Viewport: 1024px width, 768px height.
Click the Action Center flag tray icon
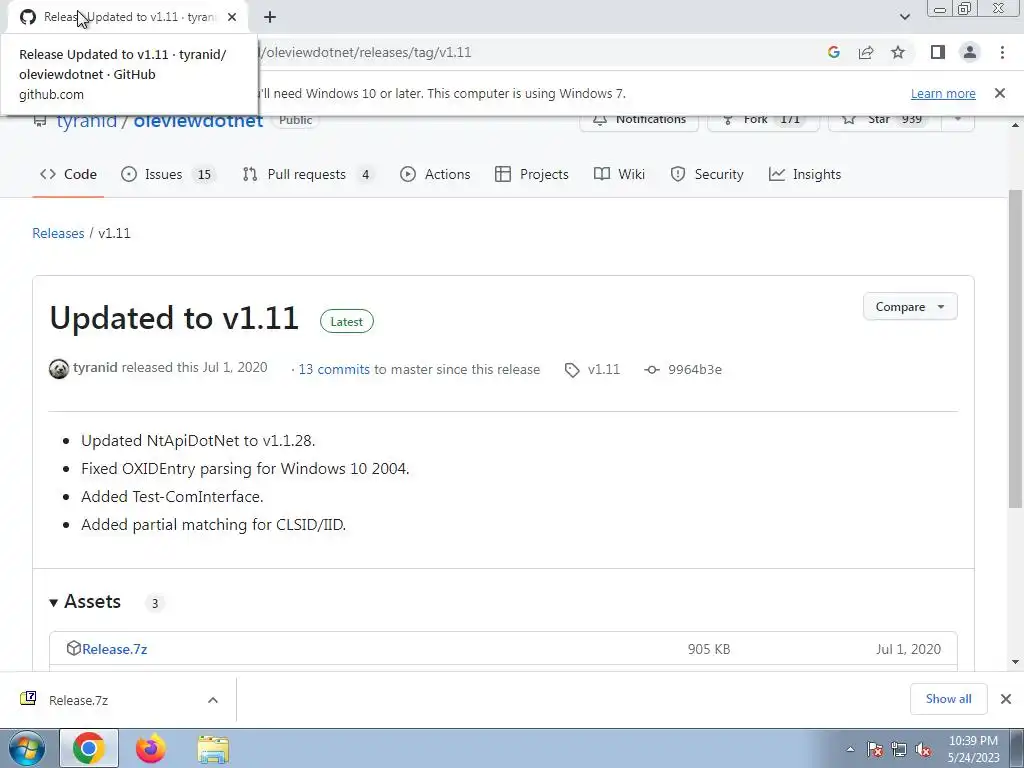click(874, 749)
